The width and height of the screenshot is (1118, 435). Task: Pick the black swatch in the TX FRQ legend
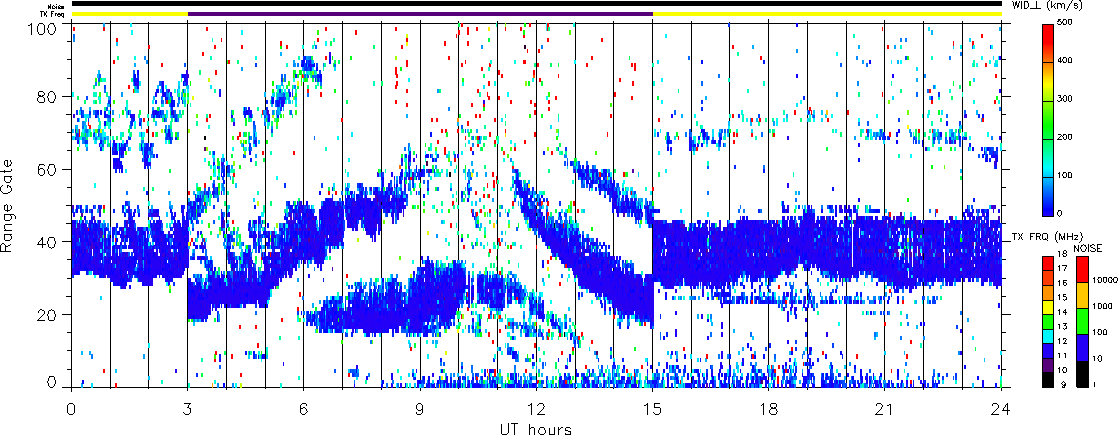[1047, 379]
